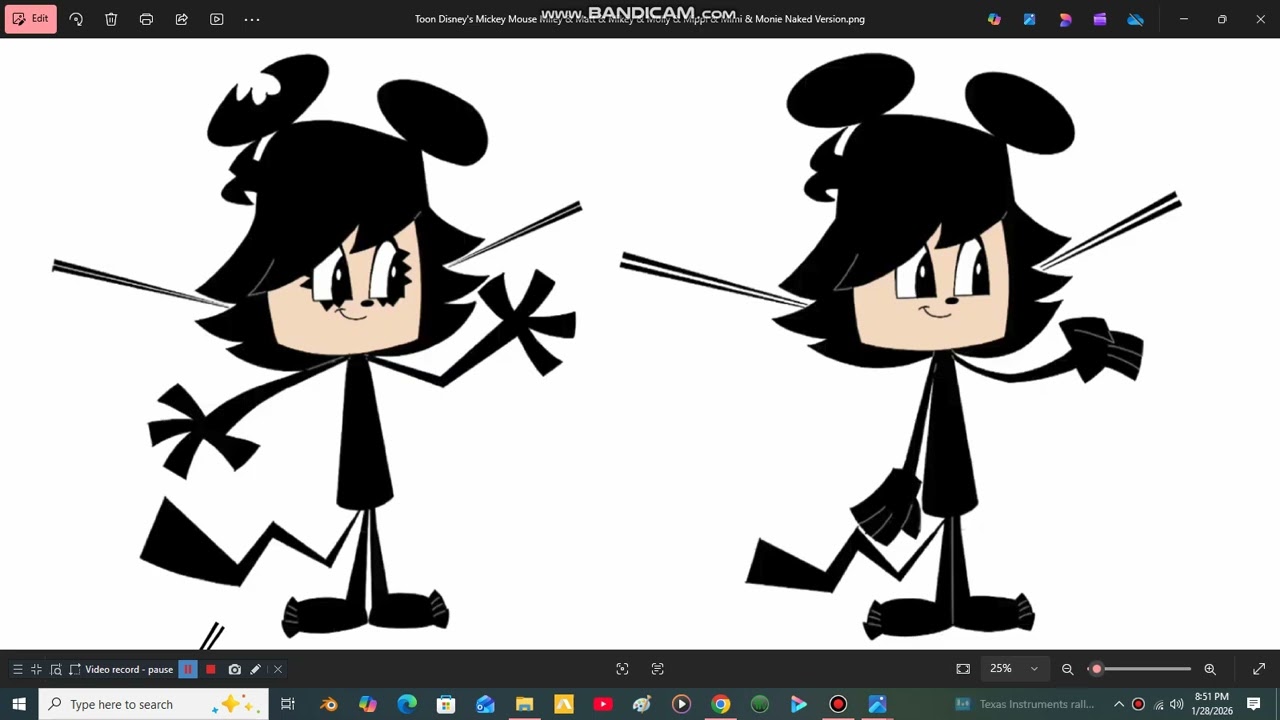Pause the Bandicam video recording
The width and height of the screenshot is (1280, 720).
[x=188, y=669]
